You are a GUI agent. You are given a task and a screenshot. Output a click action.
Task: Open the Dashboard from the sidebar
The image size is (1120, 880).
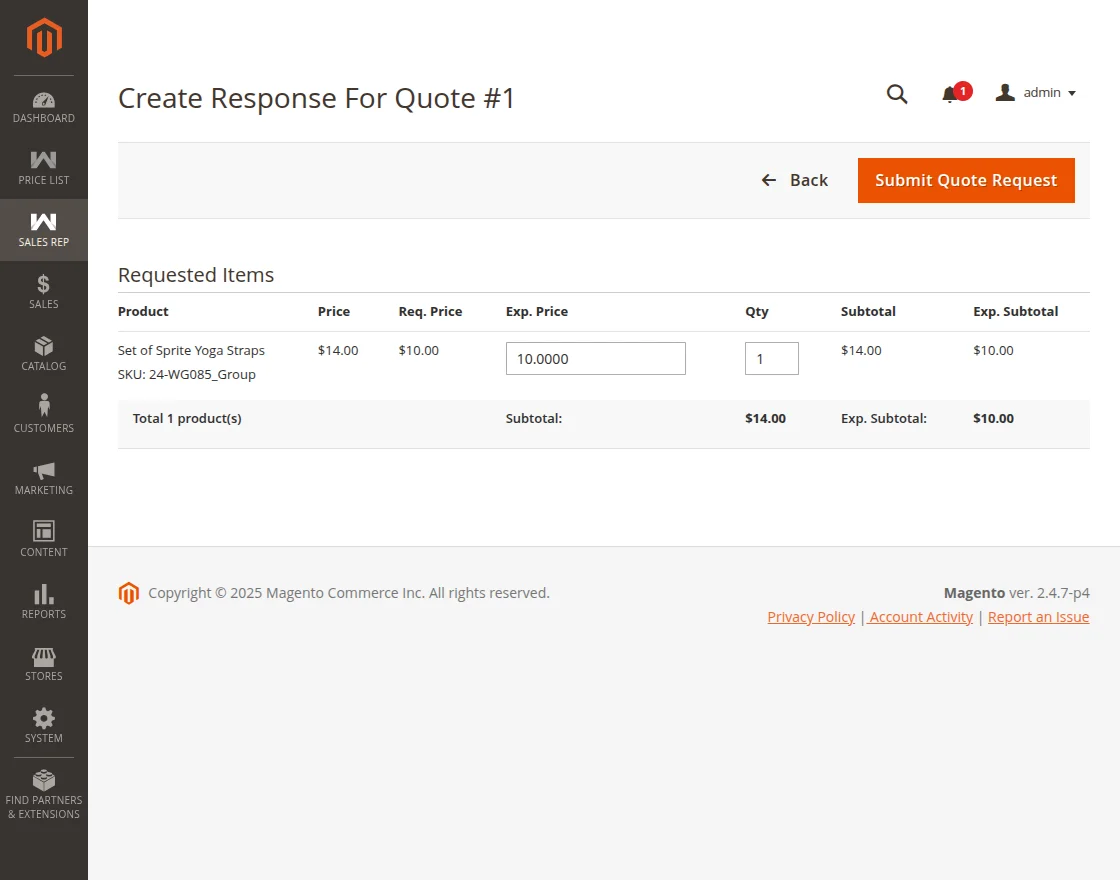click(x=44, y=107)
